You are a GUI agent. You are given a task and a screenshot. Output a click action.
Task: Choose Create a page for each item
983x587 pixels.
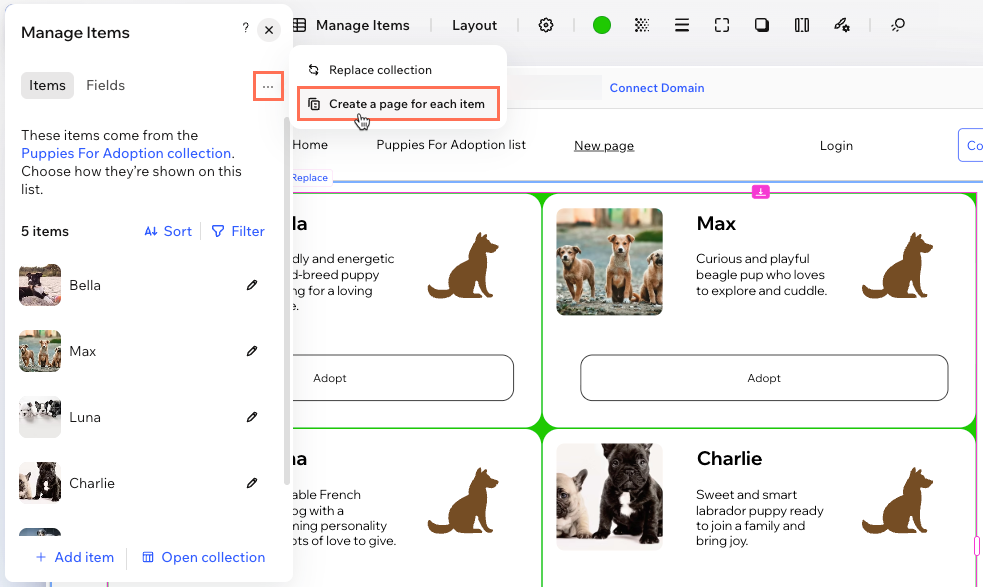tap(398, 104)
